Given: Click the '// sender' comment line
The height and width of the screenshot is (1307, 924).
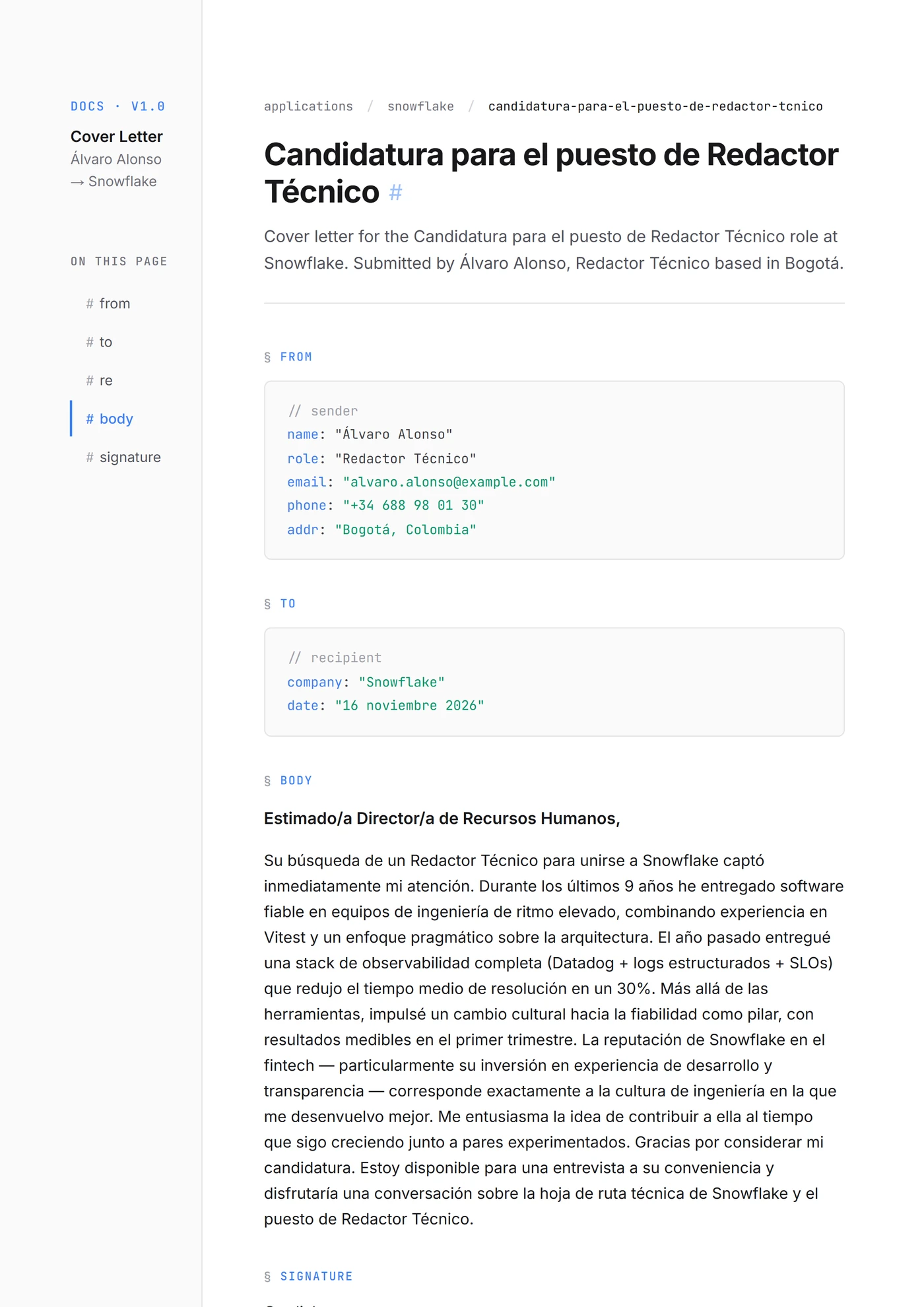Looking at the screenshot, I should (323, 411).
